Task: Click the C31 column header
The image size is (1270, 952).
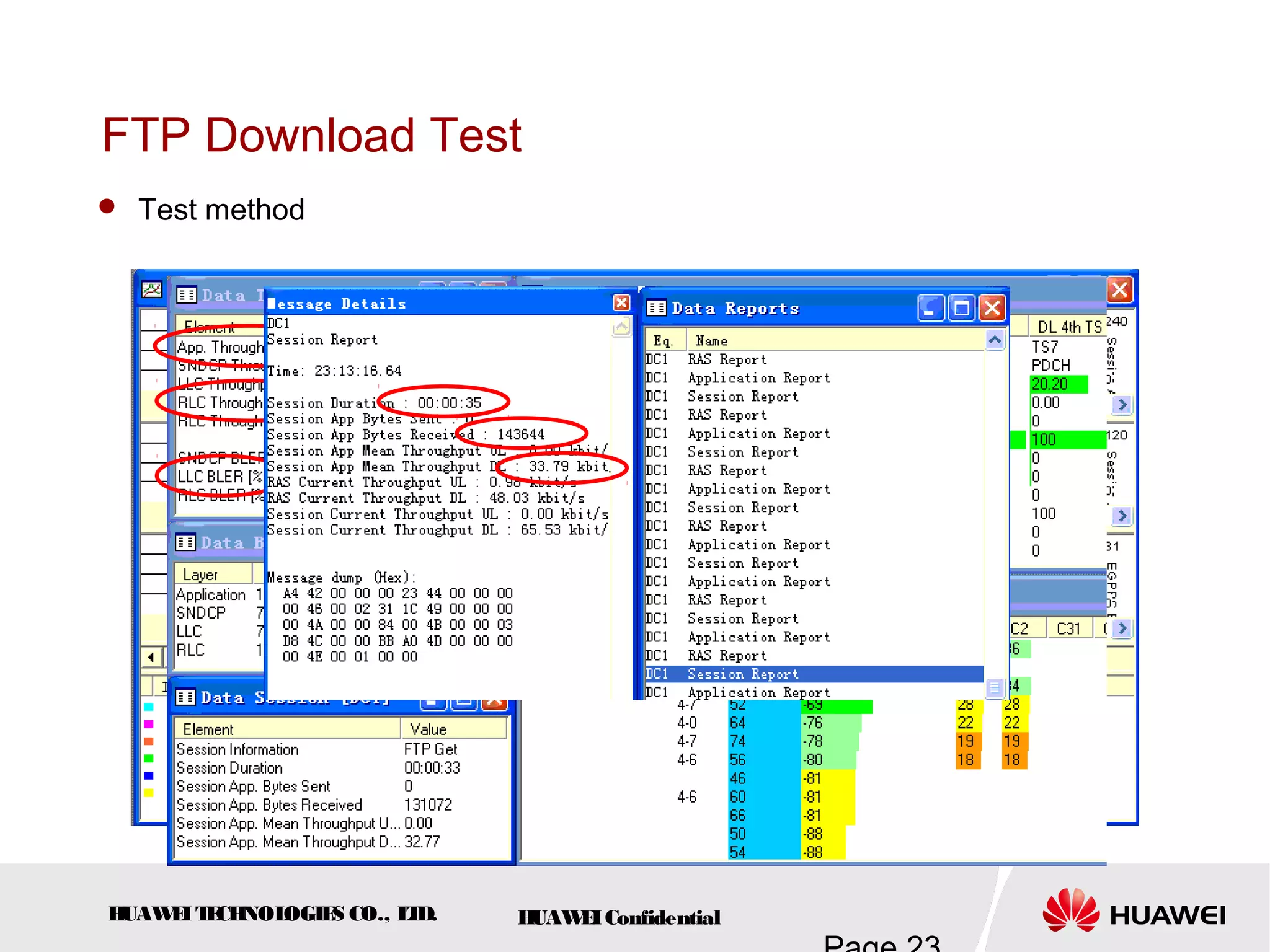Action: coord(1069,628)
